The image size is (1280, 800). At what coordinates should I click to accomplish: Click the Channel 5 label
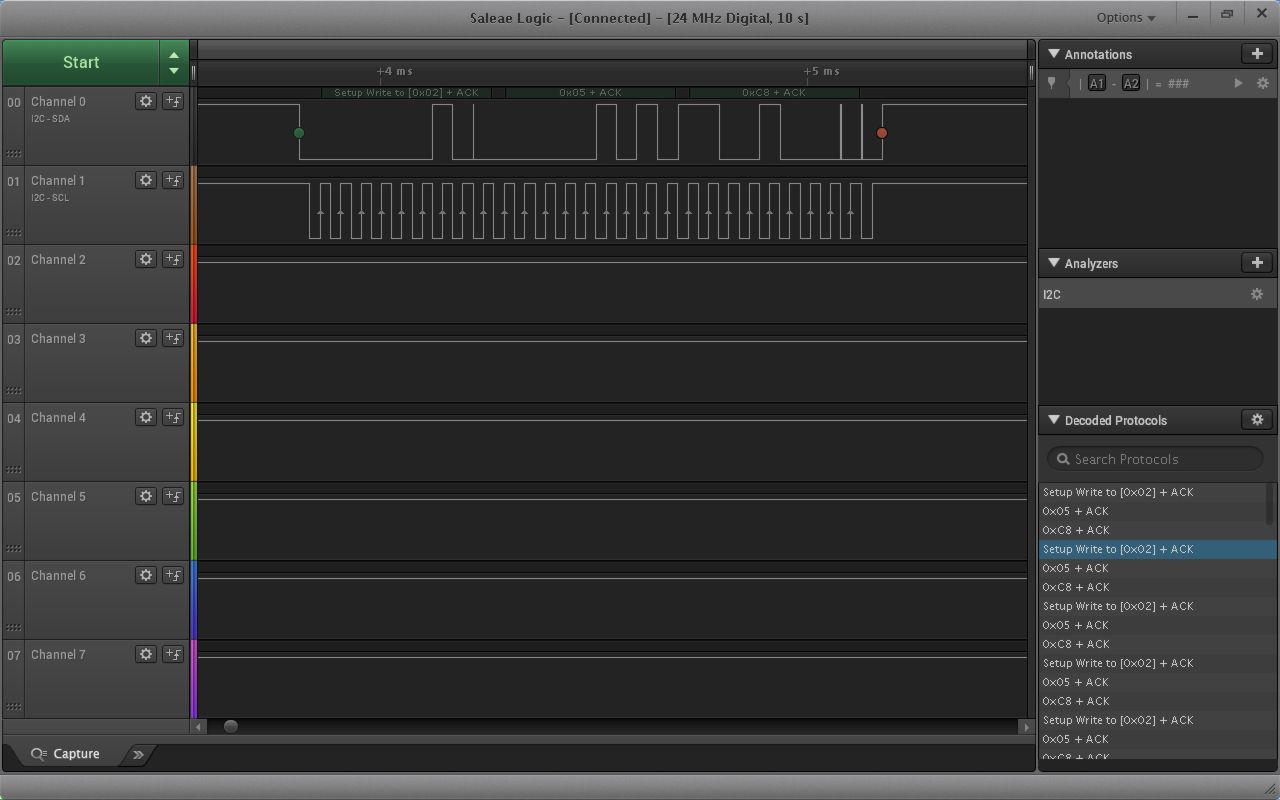pos(58,496)
